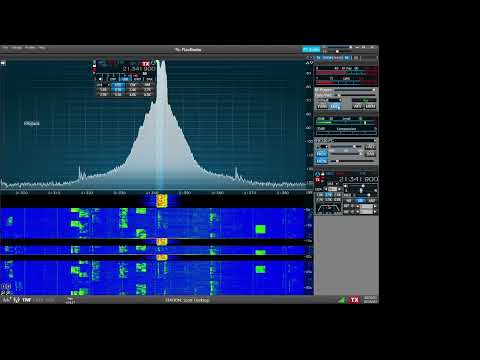The image size is (480, 360).
Task: Toggle the RIT button
Action: pos(347,206)
